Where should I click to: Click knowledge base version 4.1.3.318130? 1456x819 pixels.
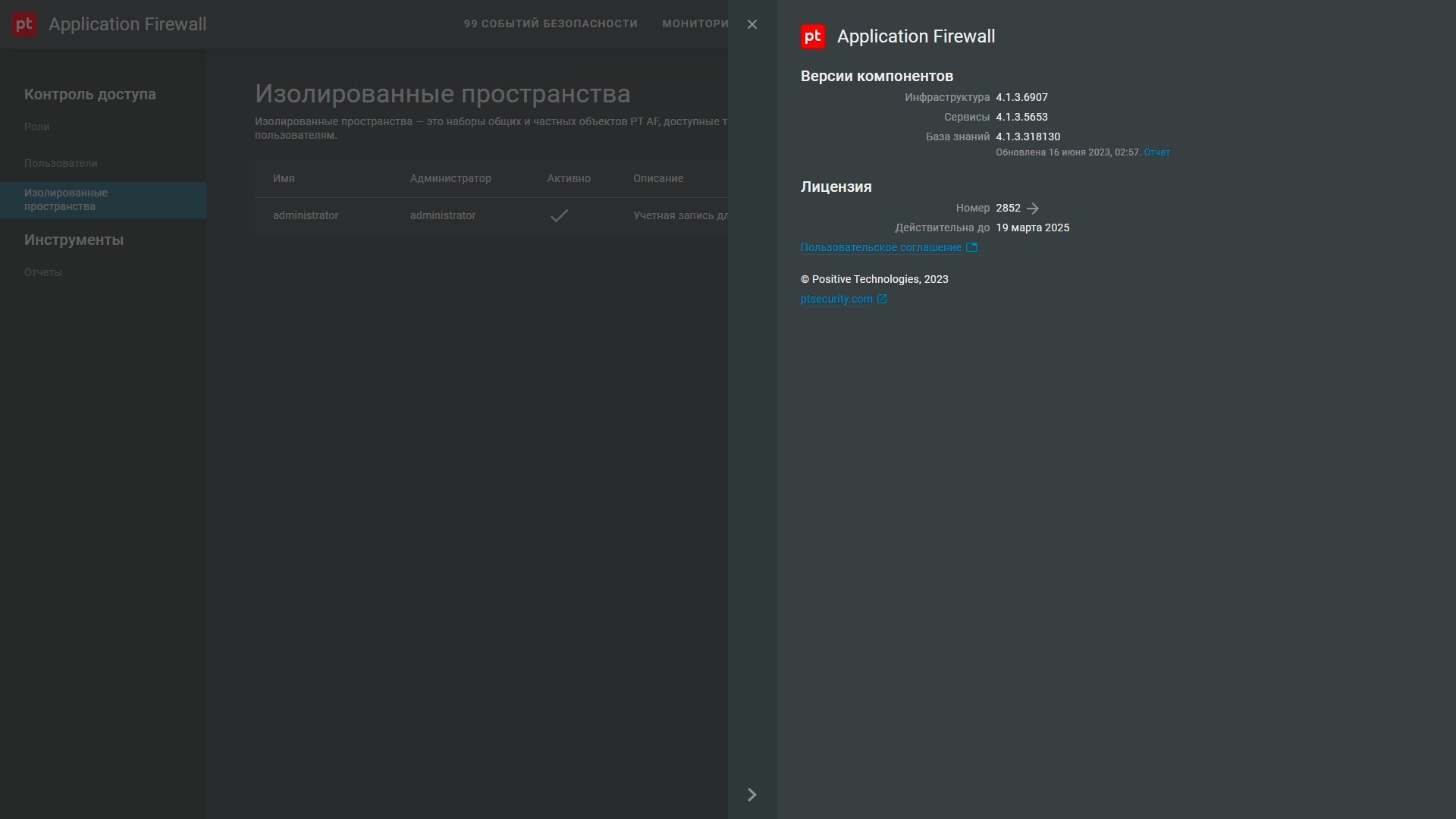pyautogui.click(x=1028, y=136)
